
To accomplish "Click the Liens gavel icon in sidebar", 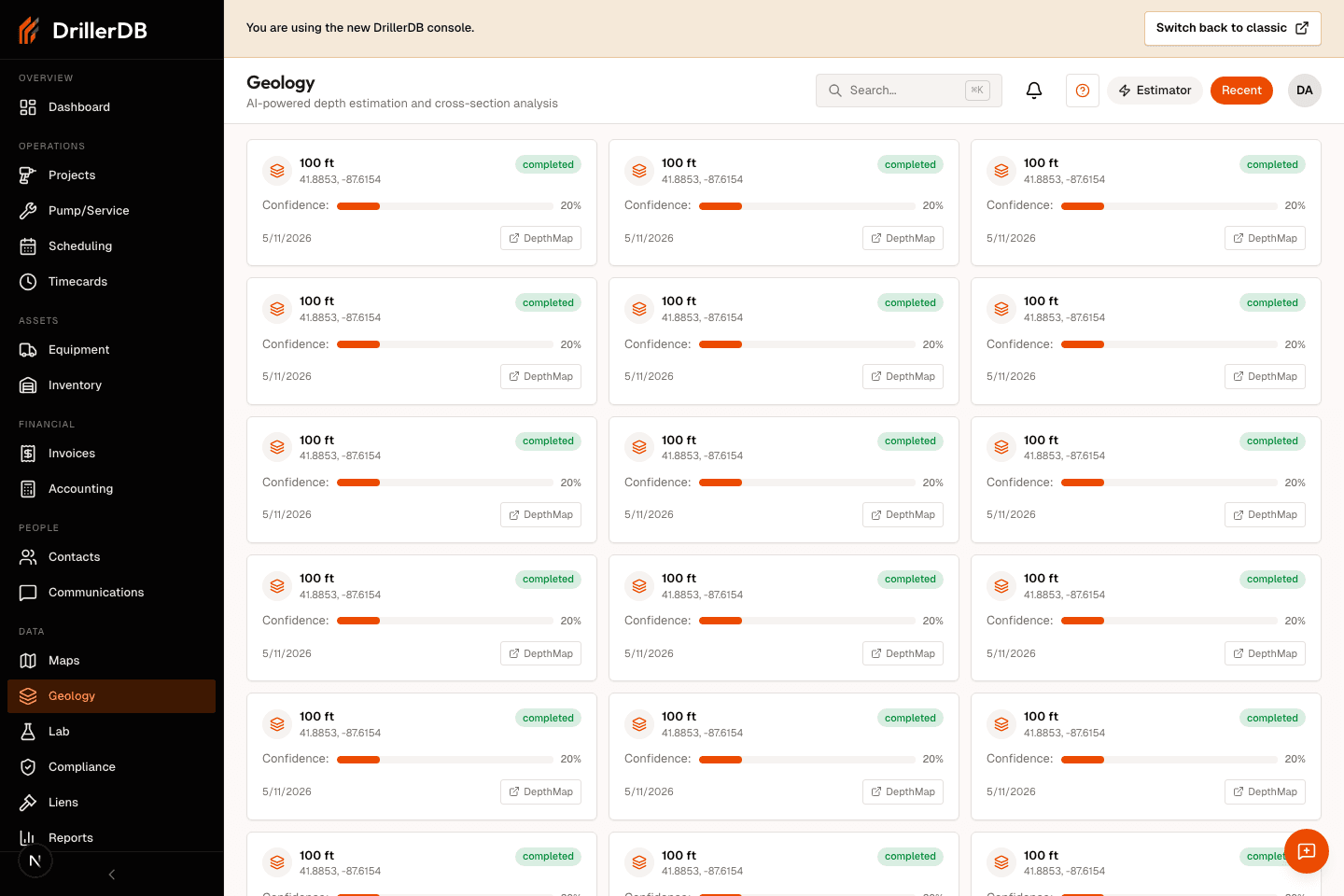I will tap(28, 803).
